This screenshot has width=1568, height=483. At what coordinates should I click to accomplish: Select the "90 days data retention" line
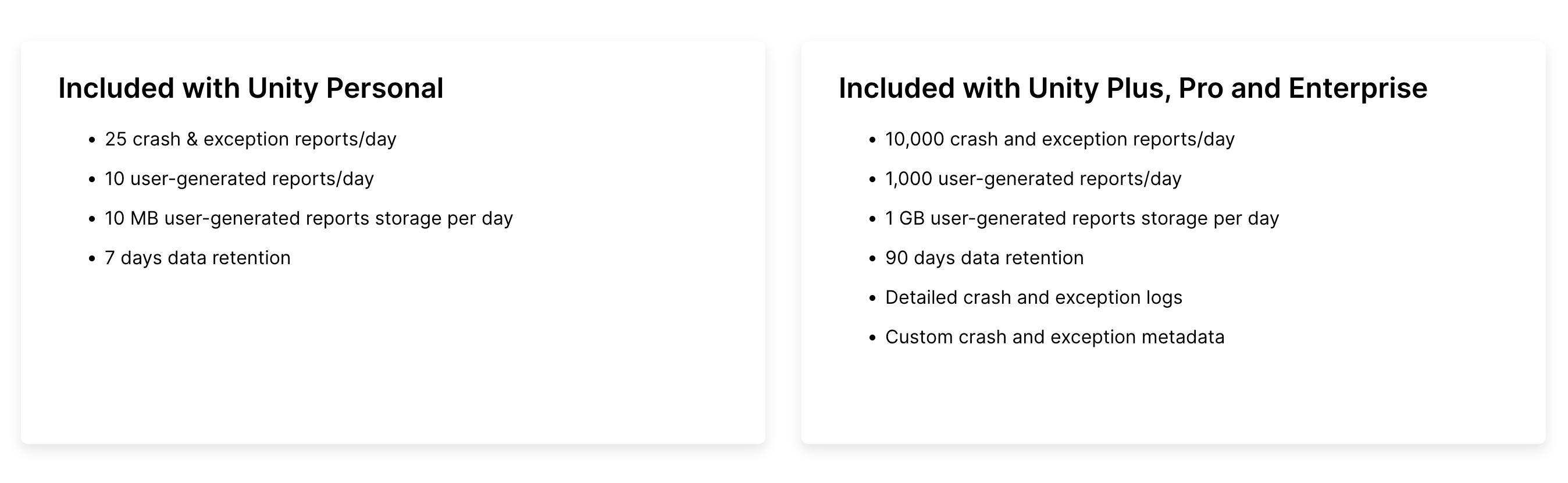coord(983,258)
